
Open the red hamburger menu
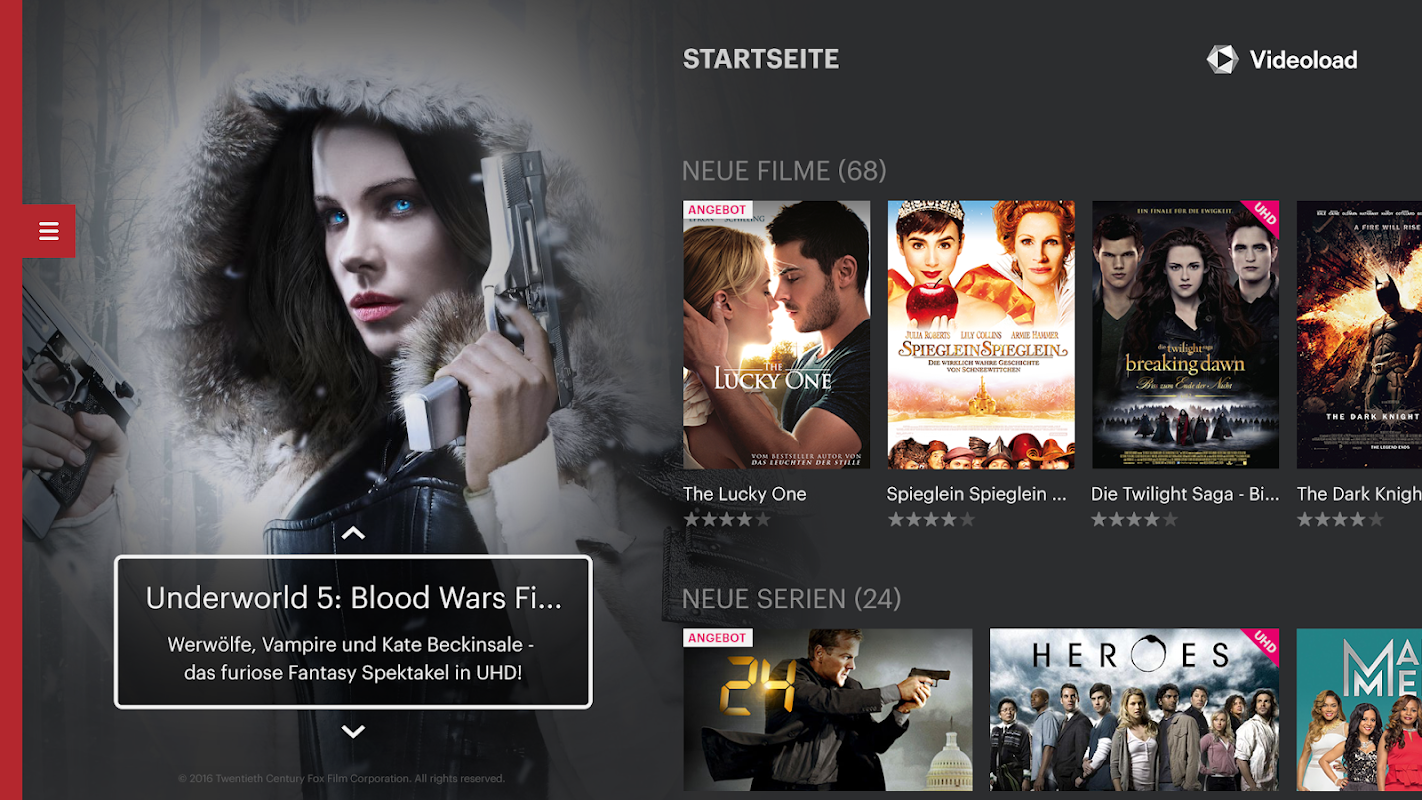[49, 231]
